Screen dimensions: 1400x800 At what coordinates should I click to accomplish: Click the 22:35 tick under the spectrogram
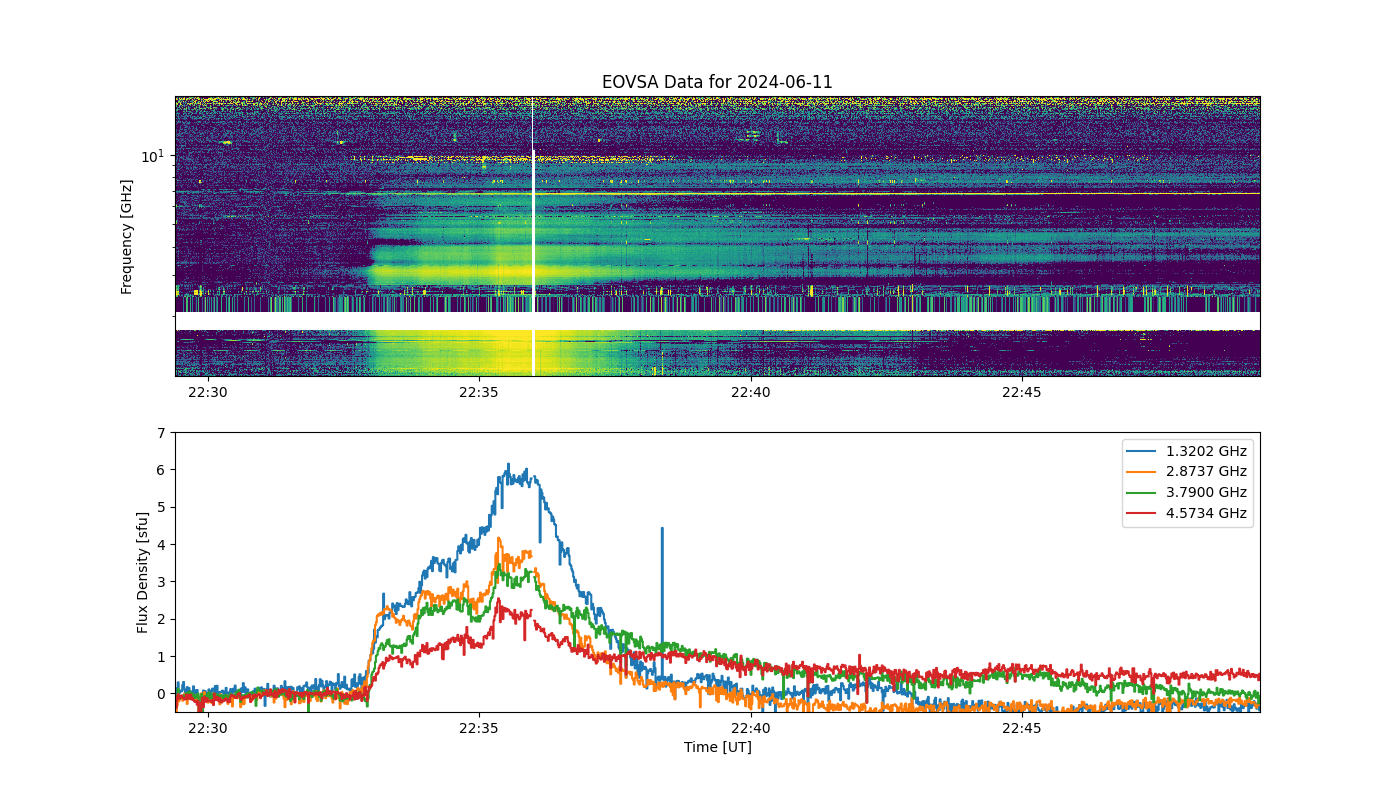click(479, 392)
